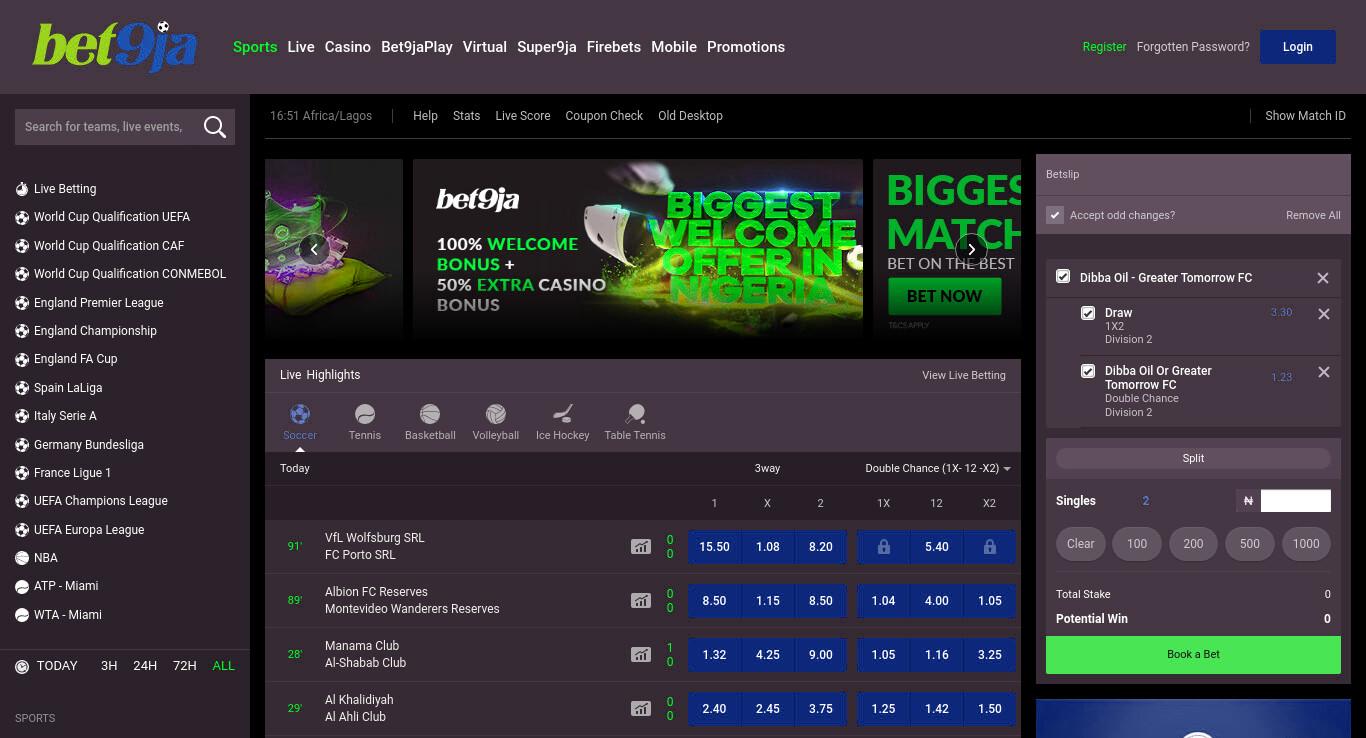The height and width of the screenshot is (738, 1366).
Task: Open stats icon for Manama Club match
Action: pos(641,655)
